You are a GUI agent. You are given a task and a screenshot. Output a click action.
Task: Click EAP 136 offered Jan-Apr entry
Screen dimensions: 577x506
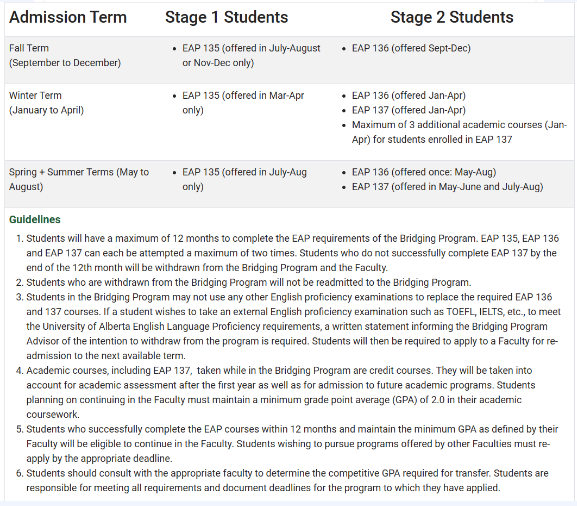[x=408, y=96]
